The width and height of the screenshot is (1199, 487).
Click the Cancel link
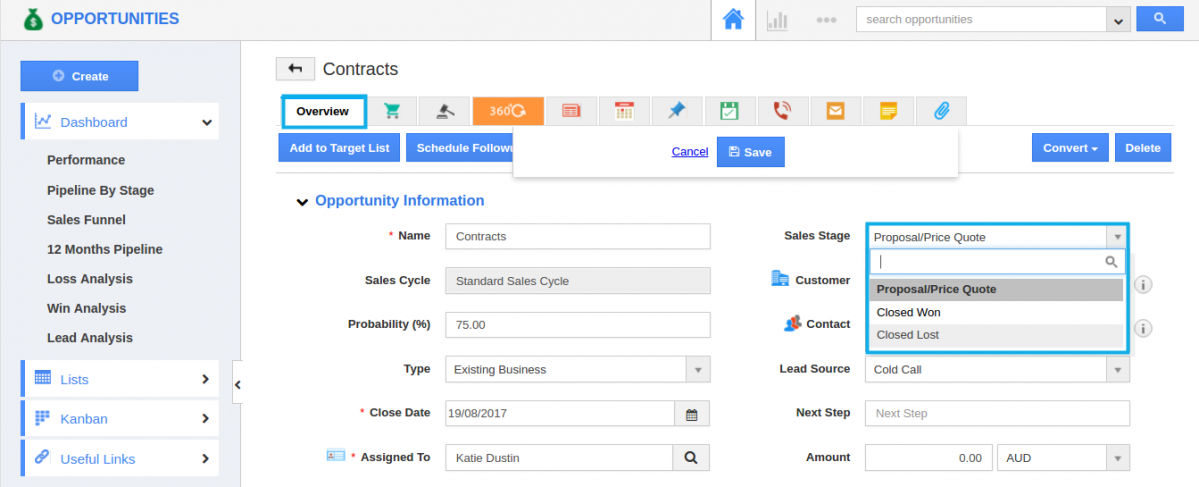pyautogui.click(x=690, y=152)
